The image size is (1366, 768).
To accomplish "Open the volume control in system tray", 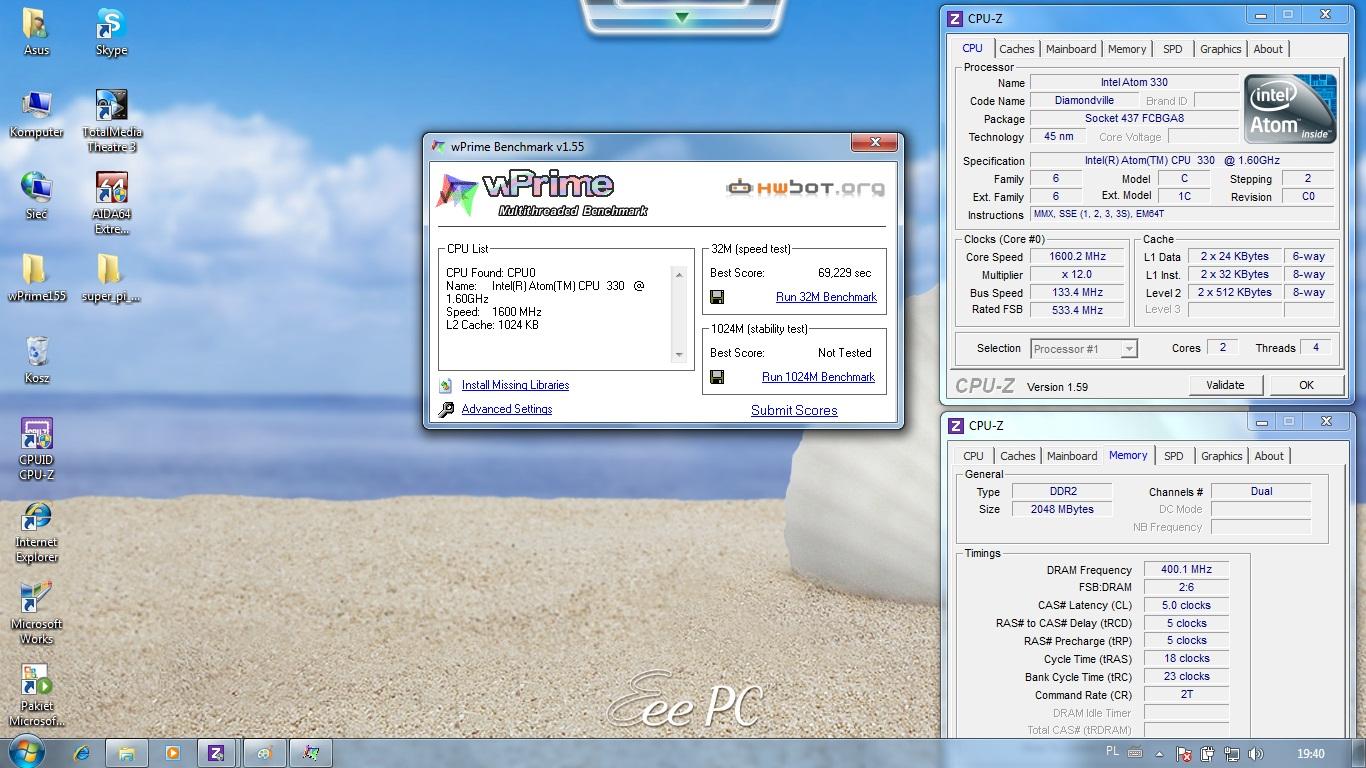I will 1256,754.
